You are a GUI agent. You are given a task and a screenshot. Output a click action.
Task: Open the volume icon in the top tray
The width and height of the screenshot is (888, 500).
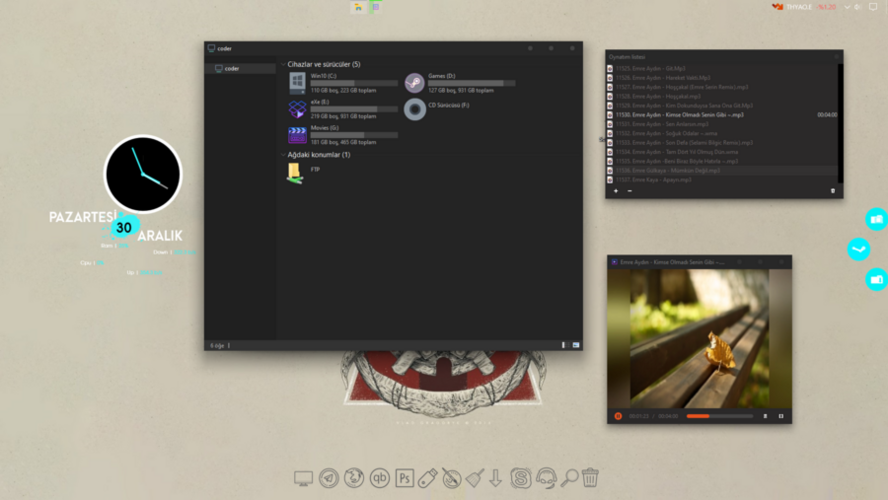(858, 7)
